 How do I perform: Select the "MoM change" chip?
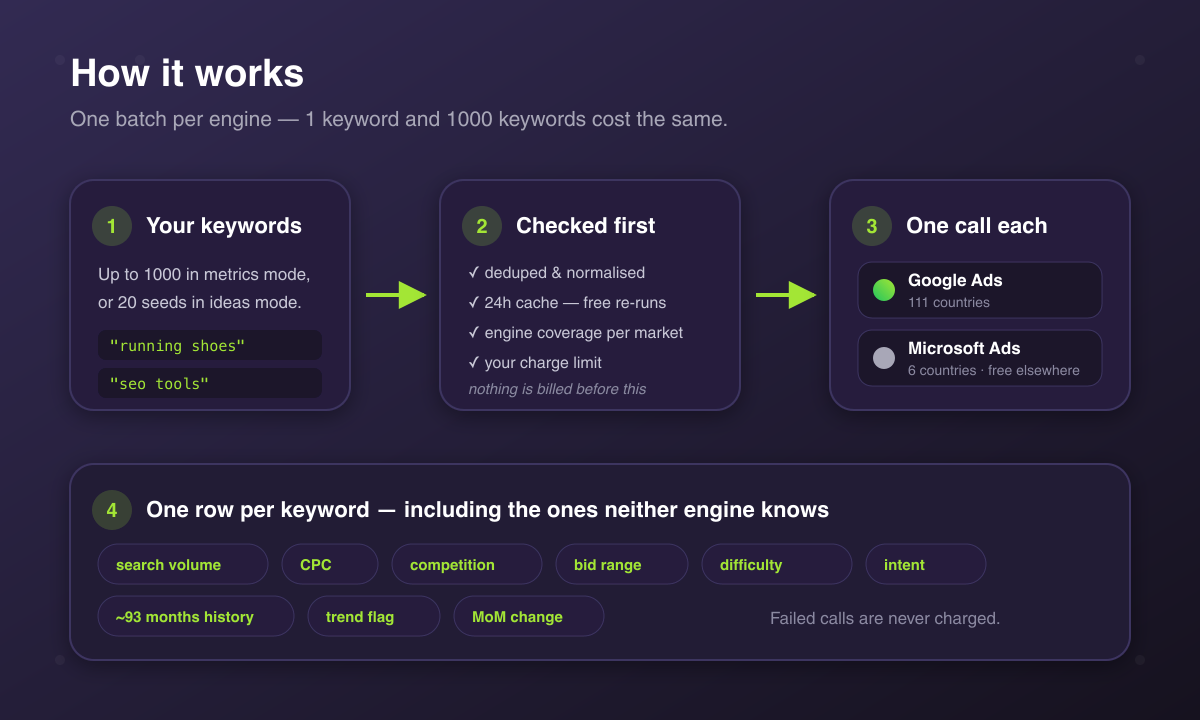click(x=529, y=616)
